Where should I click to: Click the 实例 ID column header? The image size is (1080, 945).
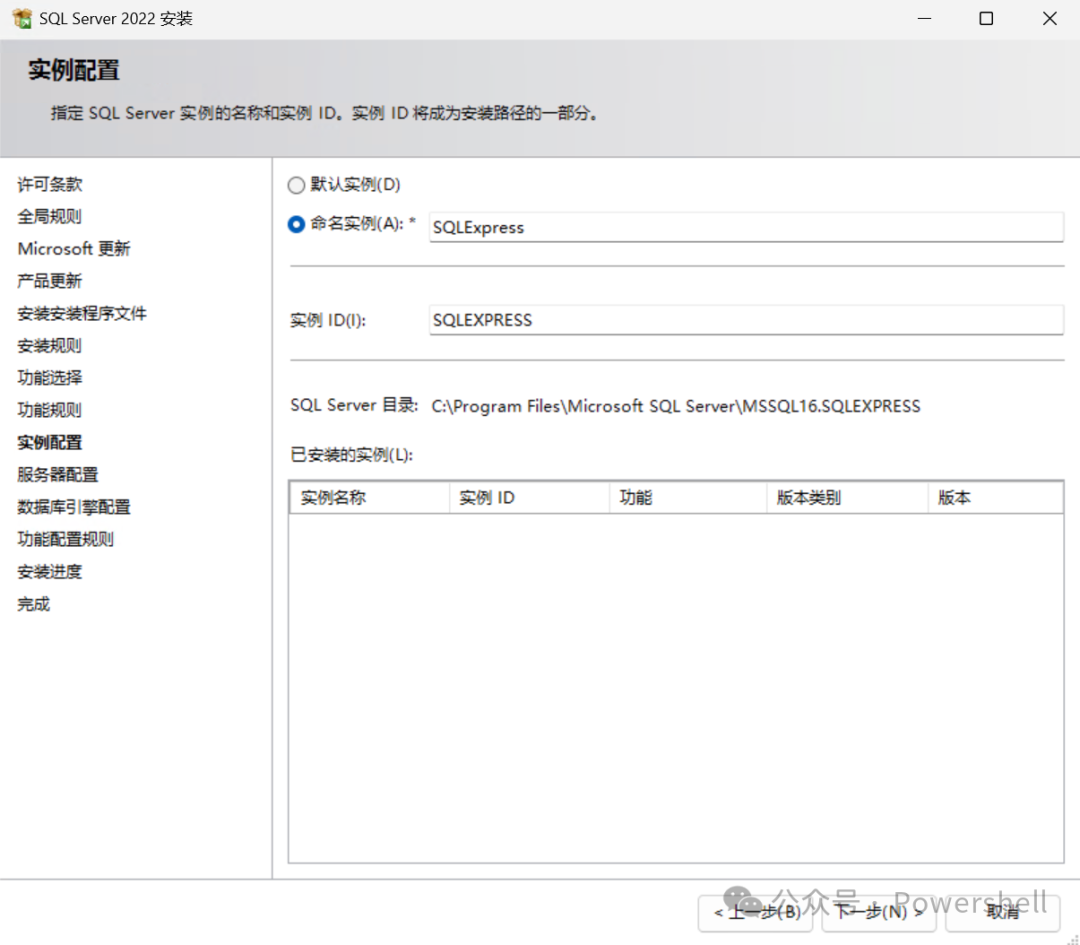click(529, 497)
